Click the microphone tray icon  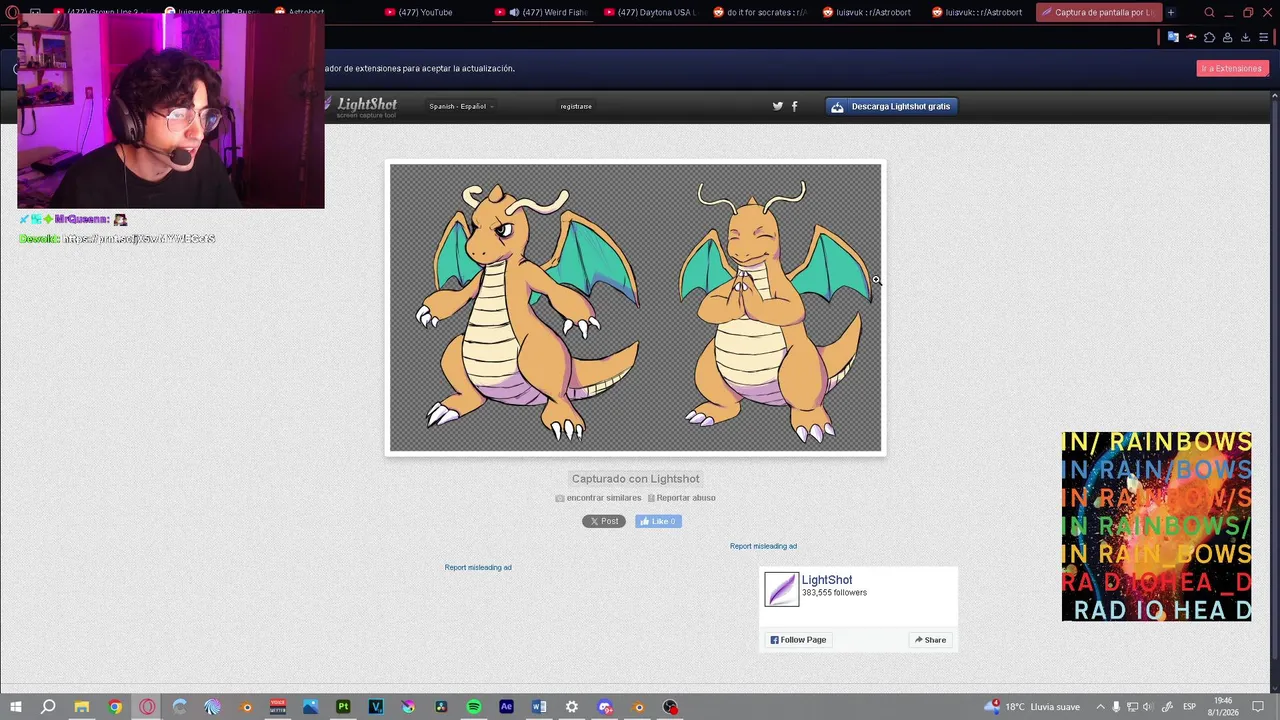tap(1116, 707)
